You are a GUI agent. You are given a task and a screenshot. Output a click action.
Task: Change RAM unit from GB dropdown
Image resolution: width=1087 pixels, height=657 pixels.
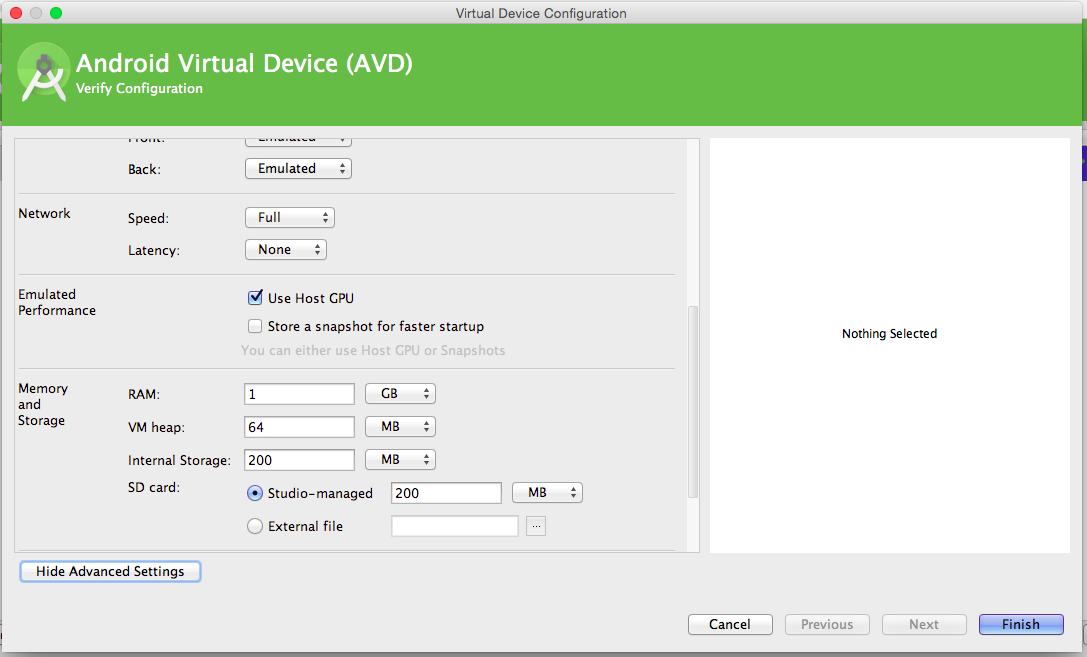[x=401, y=394]
